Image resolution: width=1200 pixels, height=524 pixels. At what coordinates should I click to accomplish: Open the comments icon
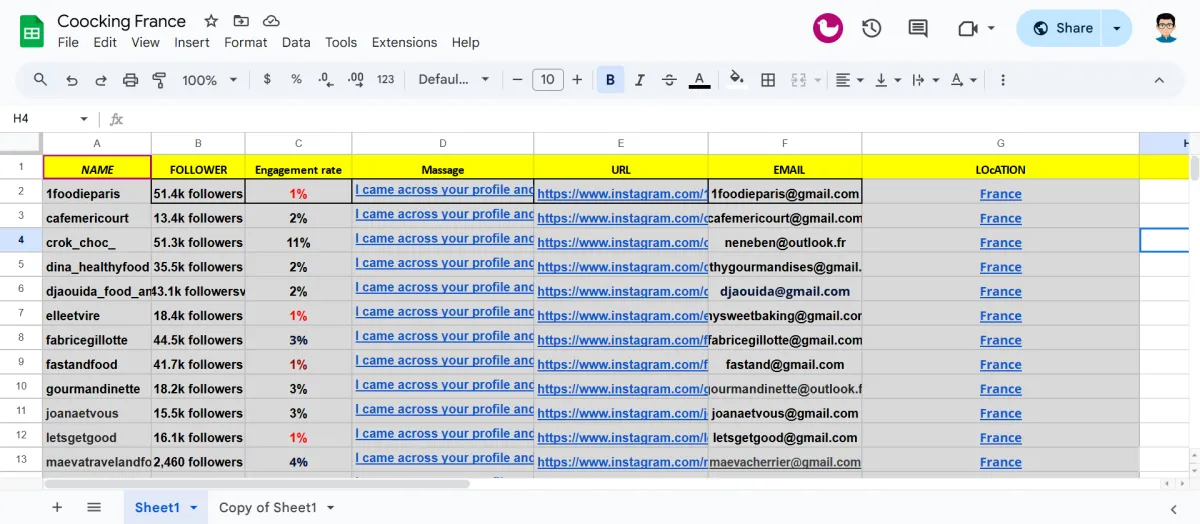point(918,28)
